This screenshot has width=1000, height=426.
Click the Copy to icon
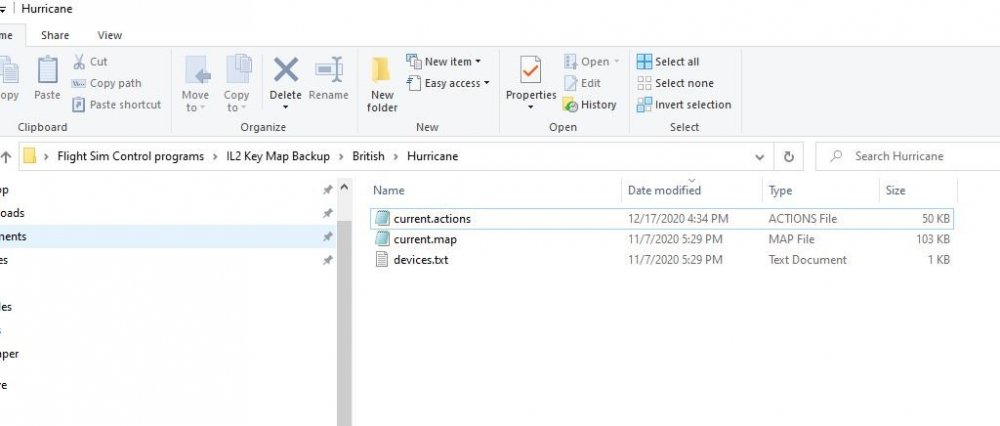point(239,69)
